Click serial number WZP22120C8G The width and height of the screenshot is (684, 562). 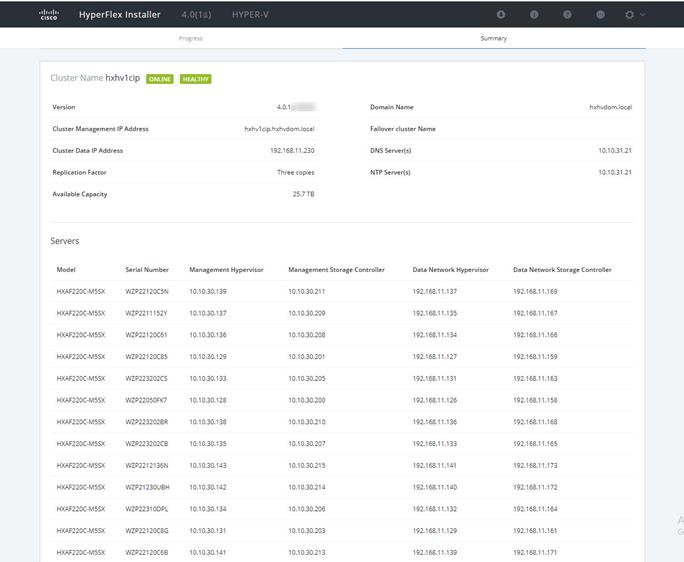point(147,531)
